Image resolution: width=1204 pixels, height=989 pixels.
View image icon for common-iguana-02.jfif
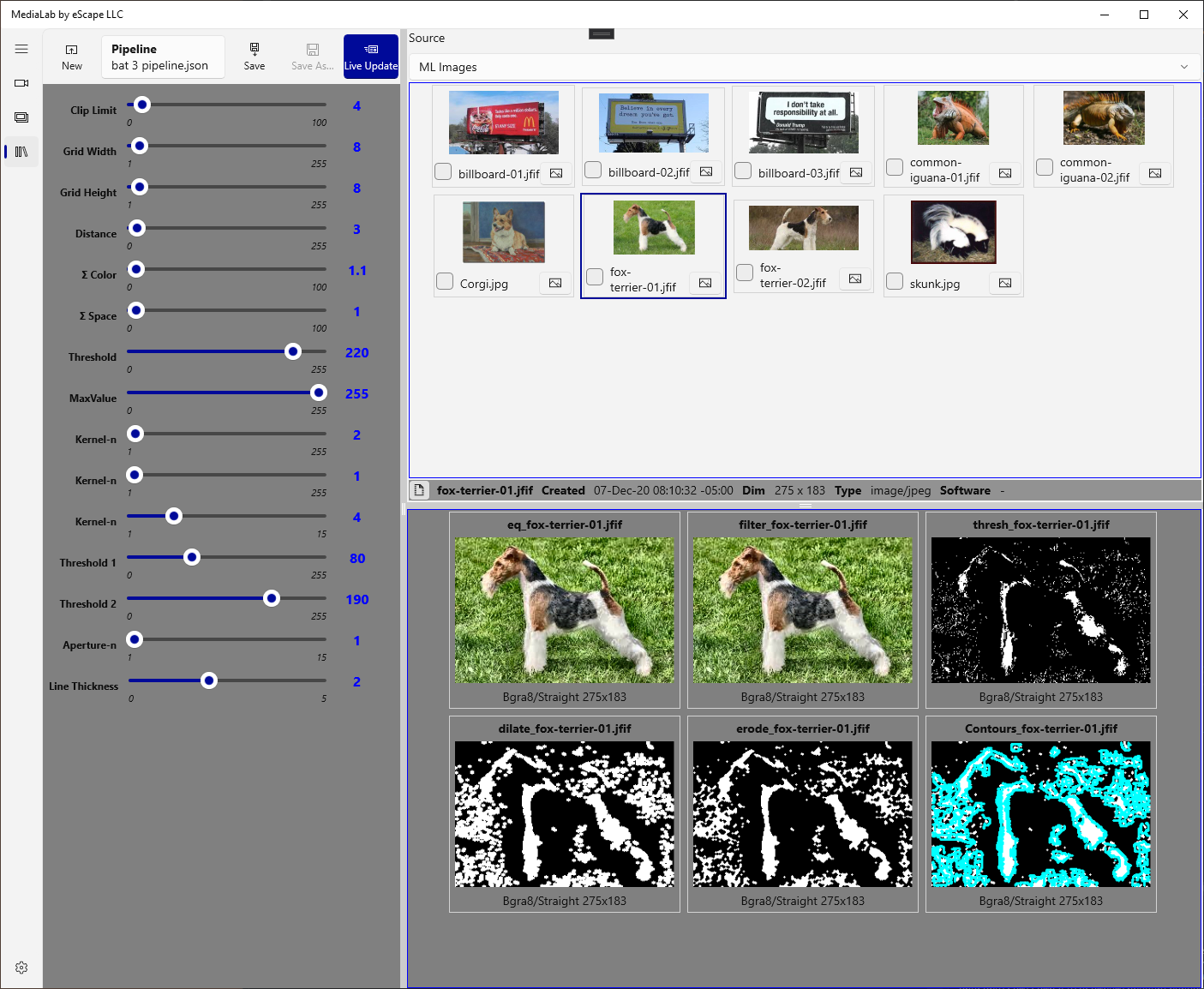1155,173
